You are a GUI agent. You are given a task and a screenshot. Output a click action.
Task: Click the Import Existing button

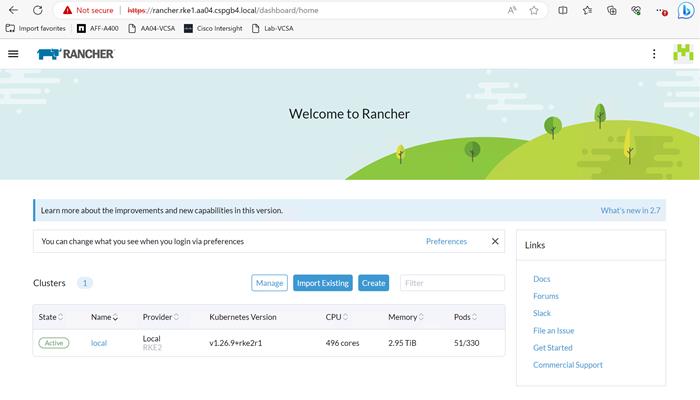click(x=323, y=283)
